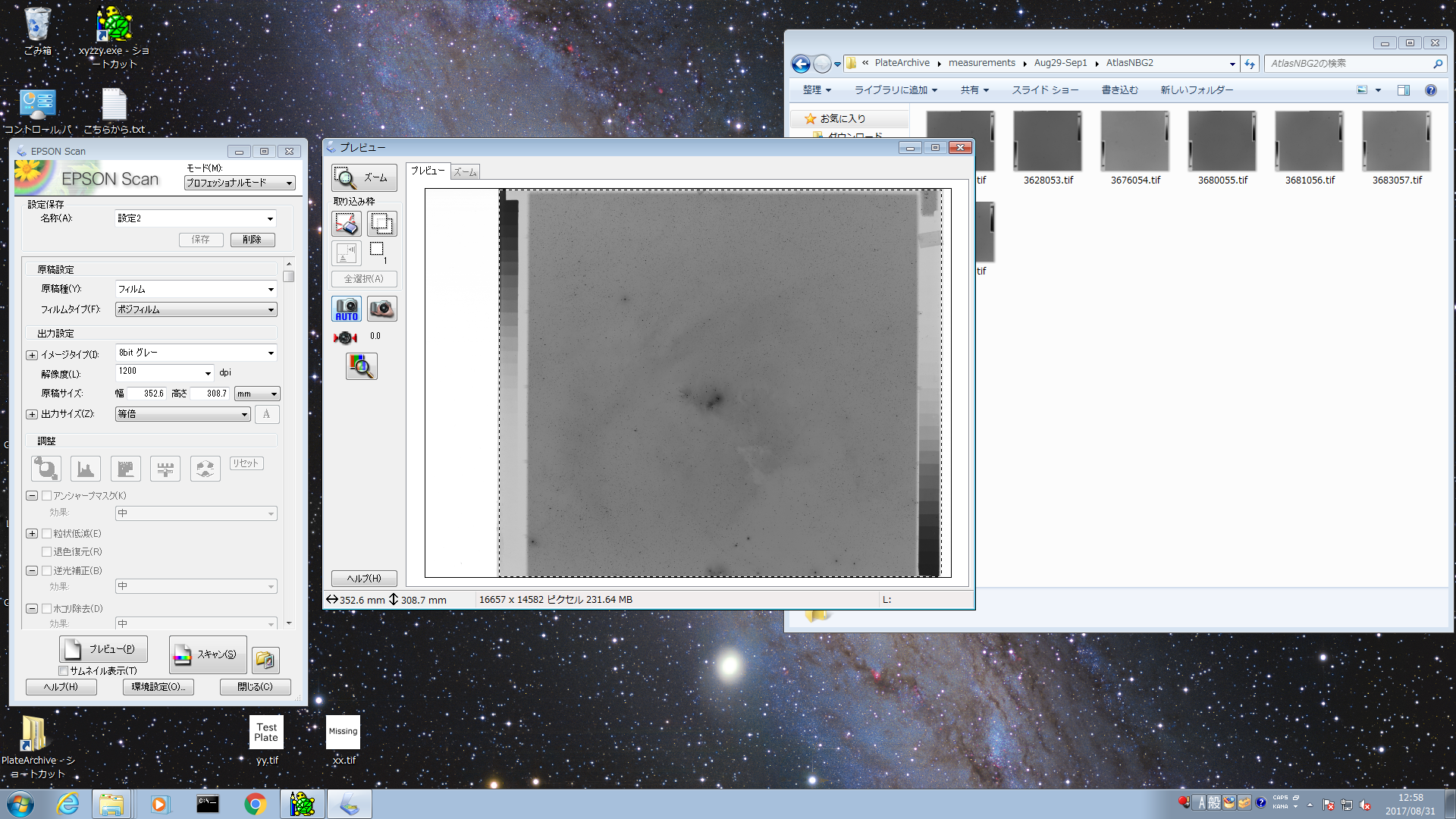Toggle Explorer preview pane icon
The height and width of the screenshot is (819, 1456).
(x=1404, y=90)
